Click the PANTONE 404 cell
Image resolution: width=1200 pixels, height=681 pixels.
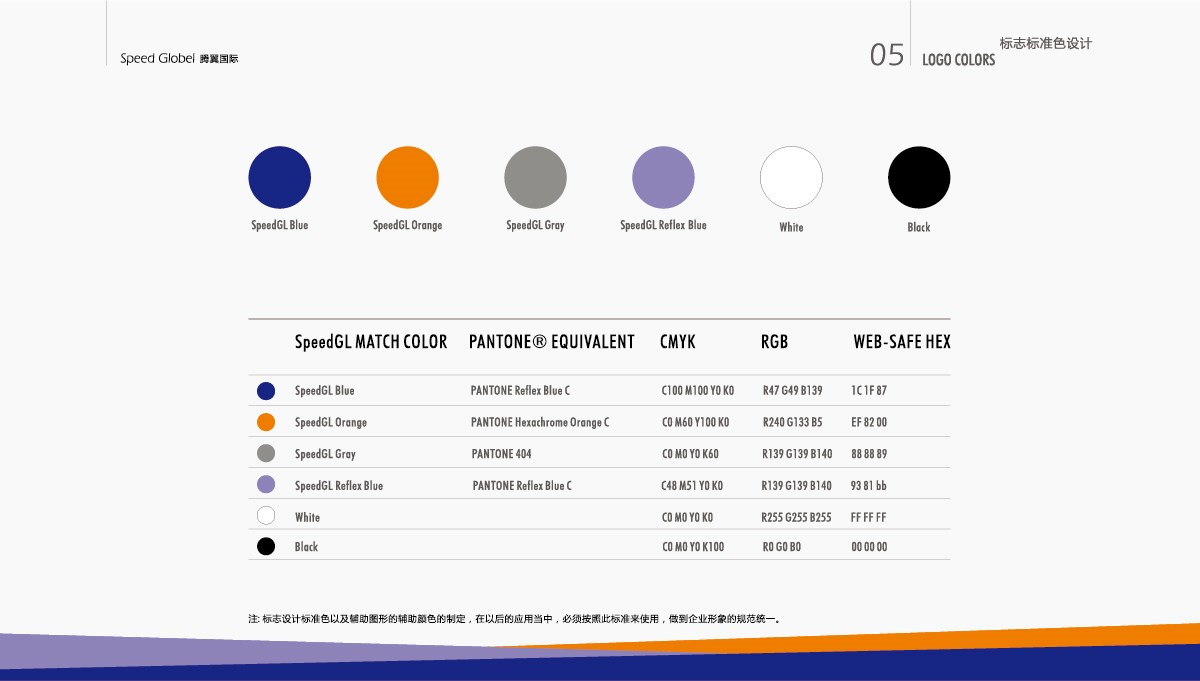(x=501, y=454)
